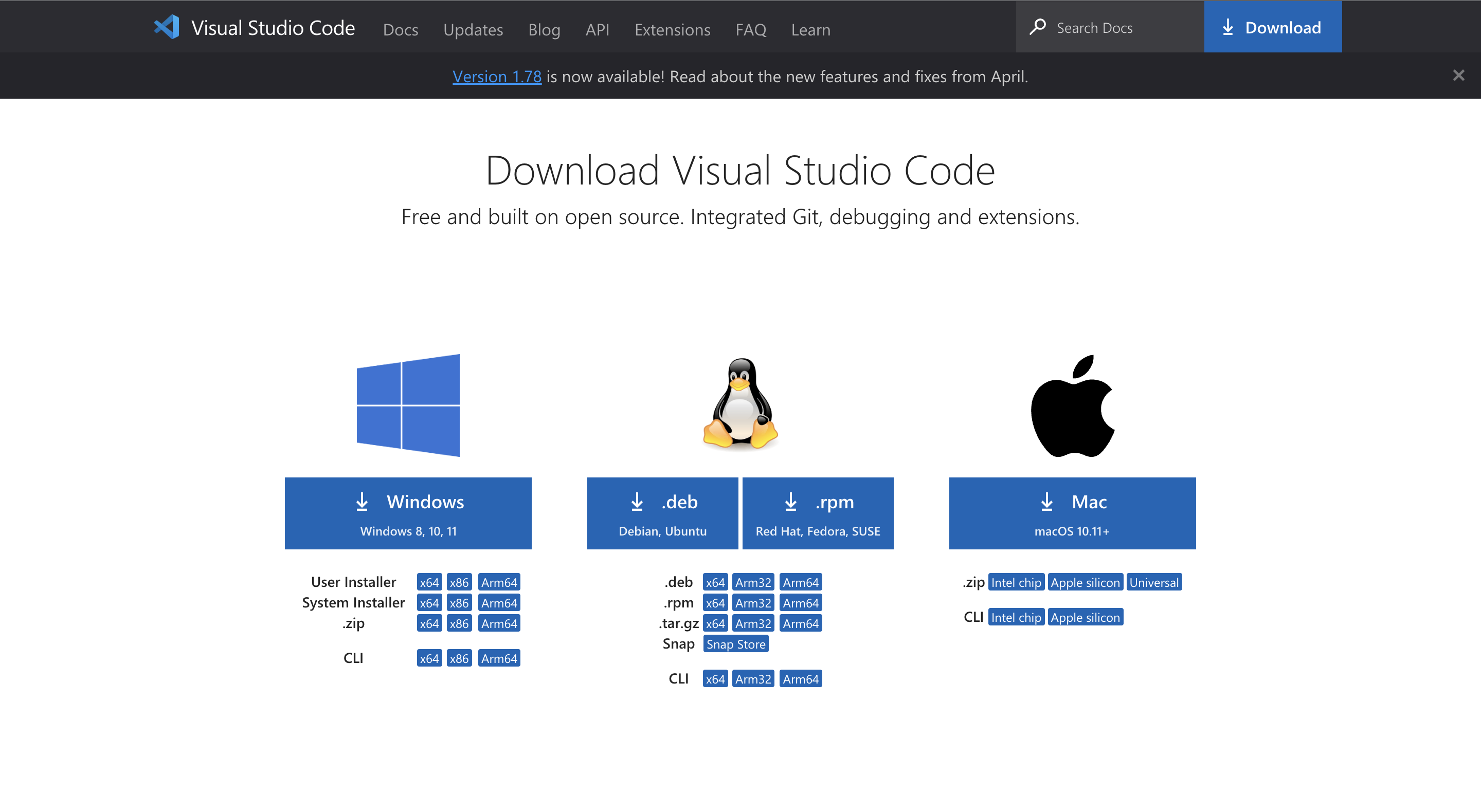The height and width of the screenshot is (812, 1481).
Task: Click the Windows logo image
Action: point(408,405)
